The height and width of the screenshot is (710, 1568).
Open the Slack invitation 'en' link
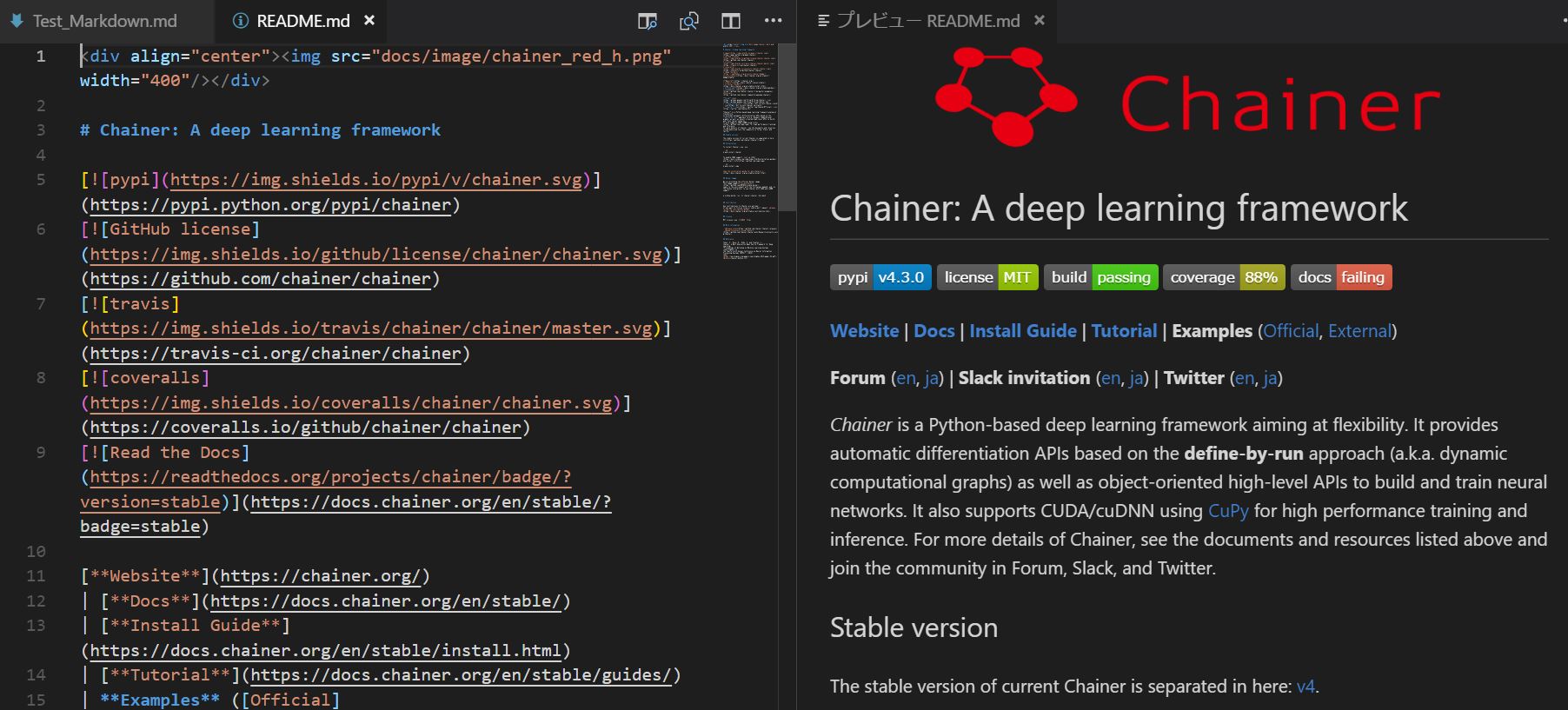click(1111, 378)
